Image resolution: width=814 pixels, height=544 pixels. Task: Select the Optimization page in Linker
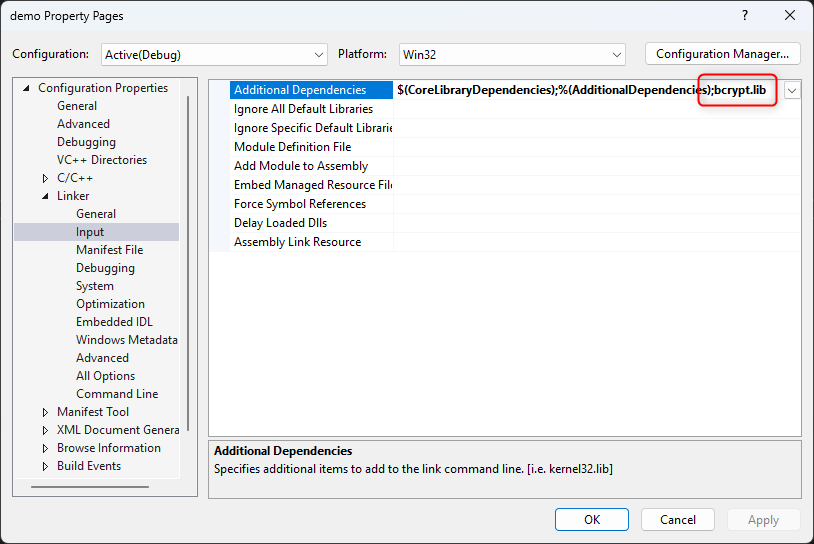(110, 304)
